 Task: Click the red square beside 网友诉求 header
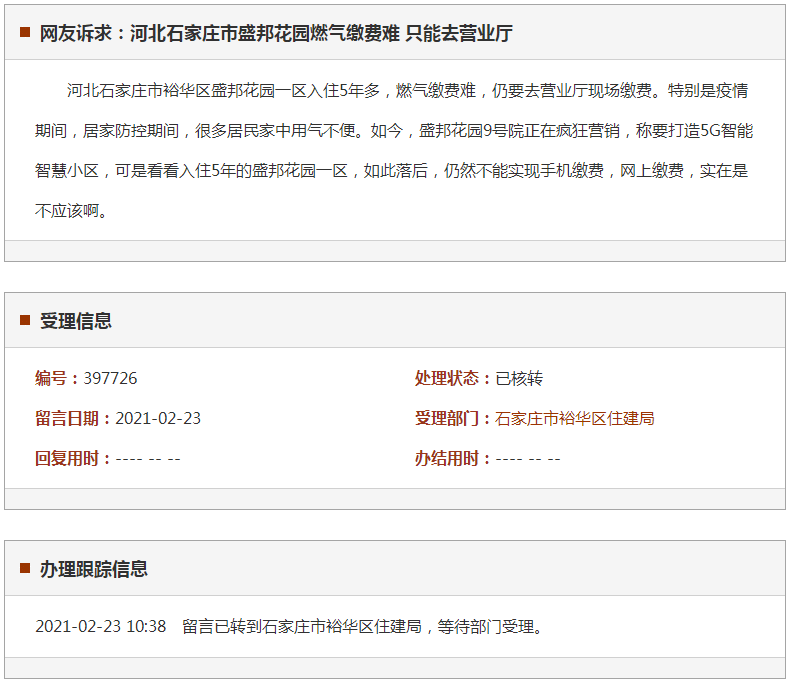click(x=25, y=33)
